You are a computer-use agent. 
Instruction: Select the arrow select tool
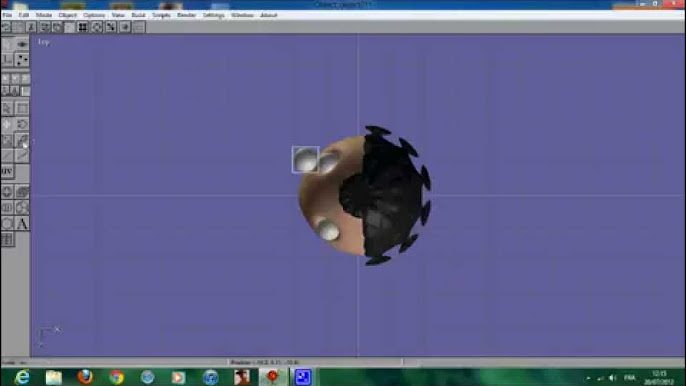tap(7, 108)
